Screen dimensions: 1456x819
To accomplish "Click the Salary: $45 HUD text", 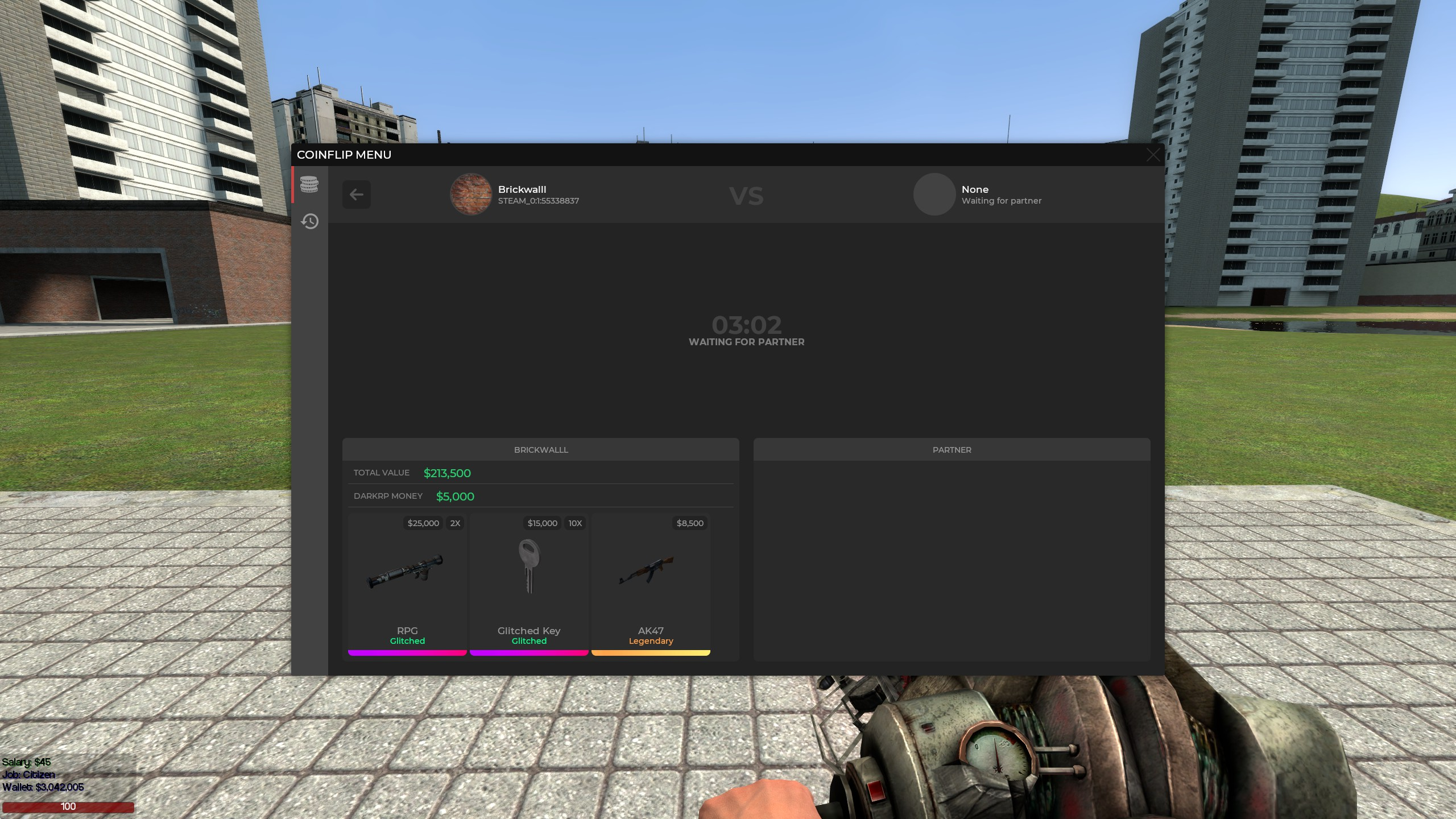I will pos(26,762).
